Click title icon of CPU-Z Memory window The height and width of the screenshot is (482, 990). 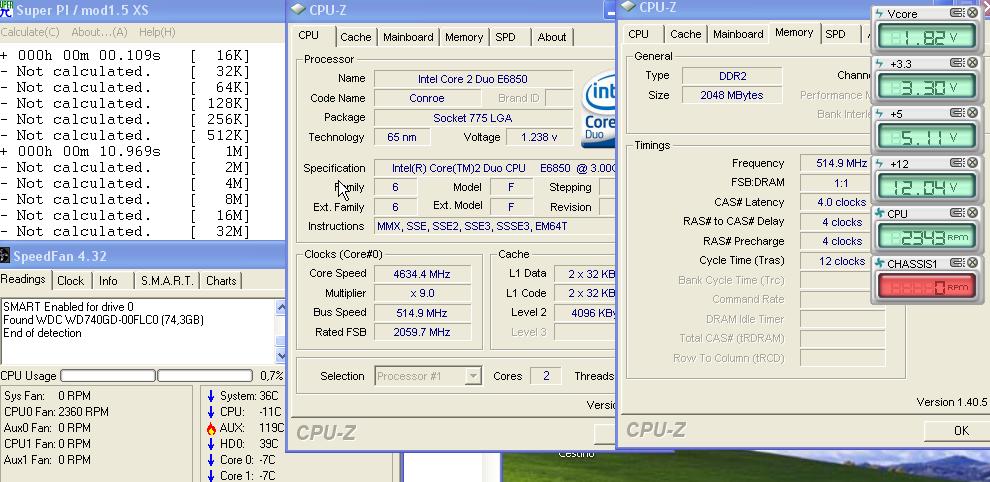tap(628, 7)
